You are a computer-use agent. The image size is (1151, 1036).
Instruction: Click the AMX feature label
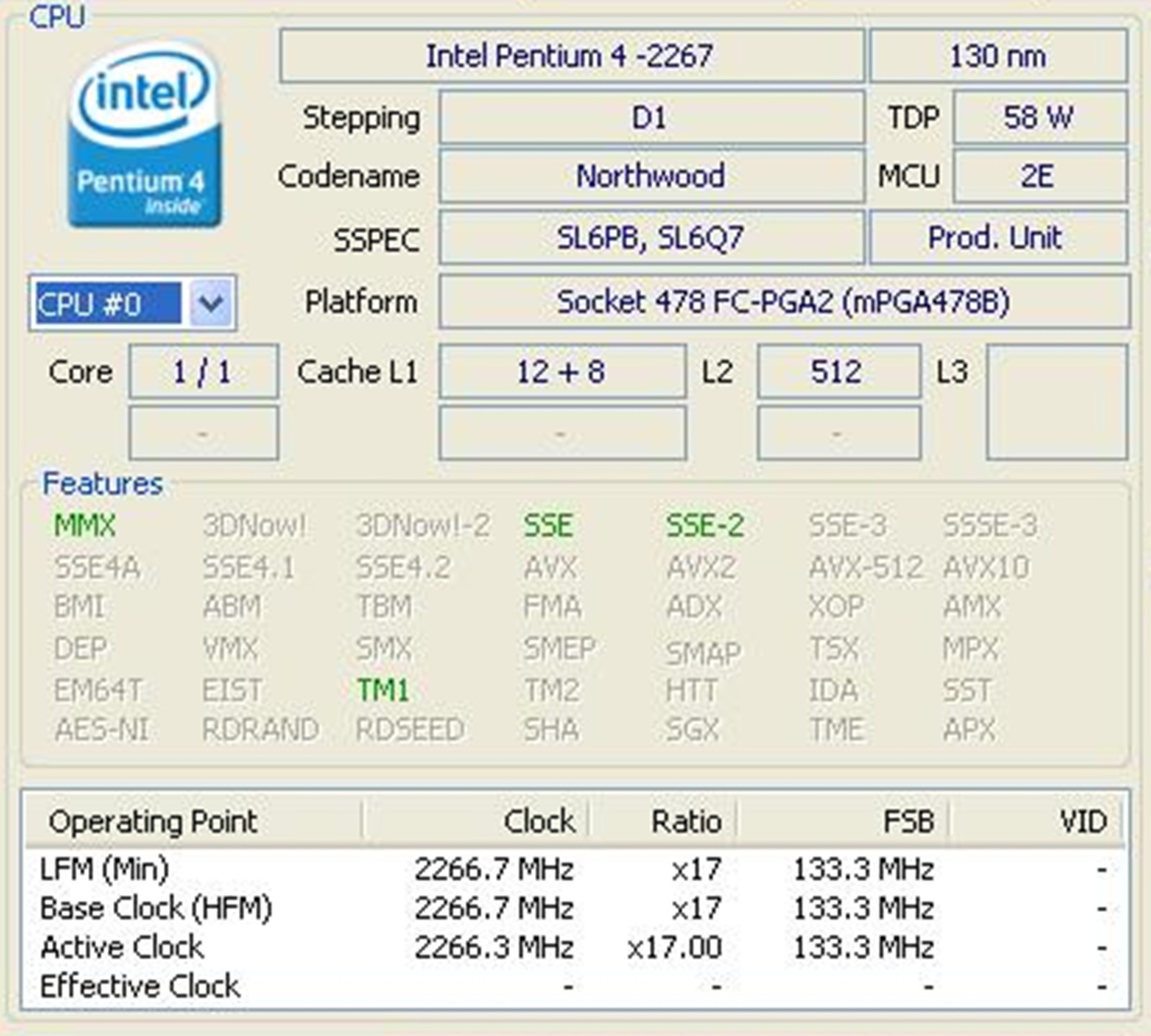point(972,607)
